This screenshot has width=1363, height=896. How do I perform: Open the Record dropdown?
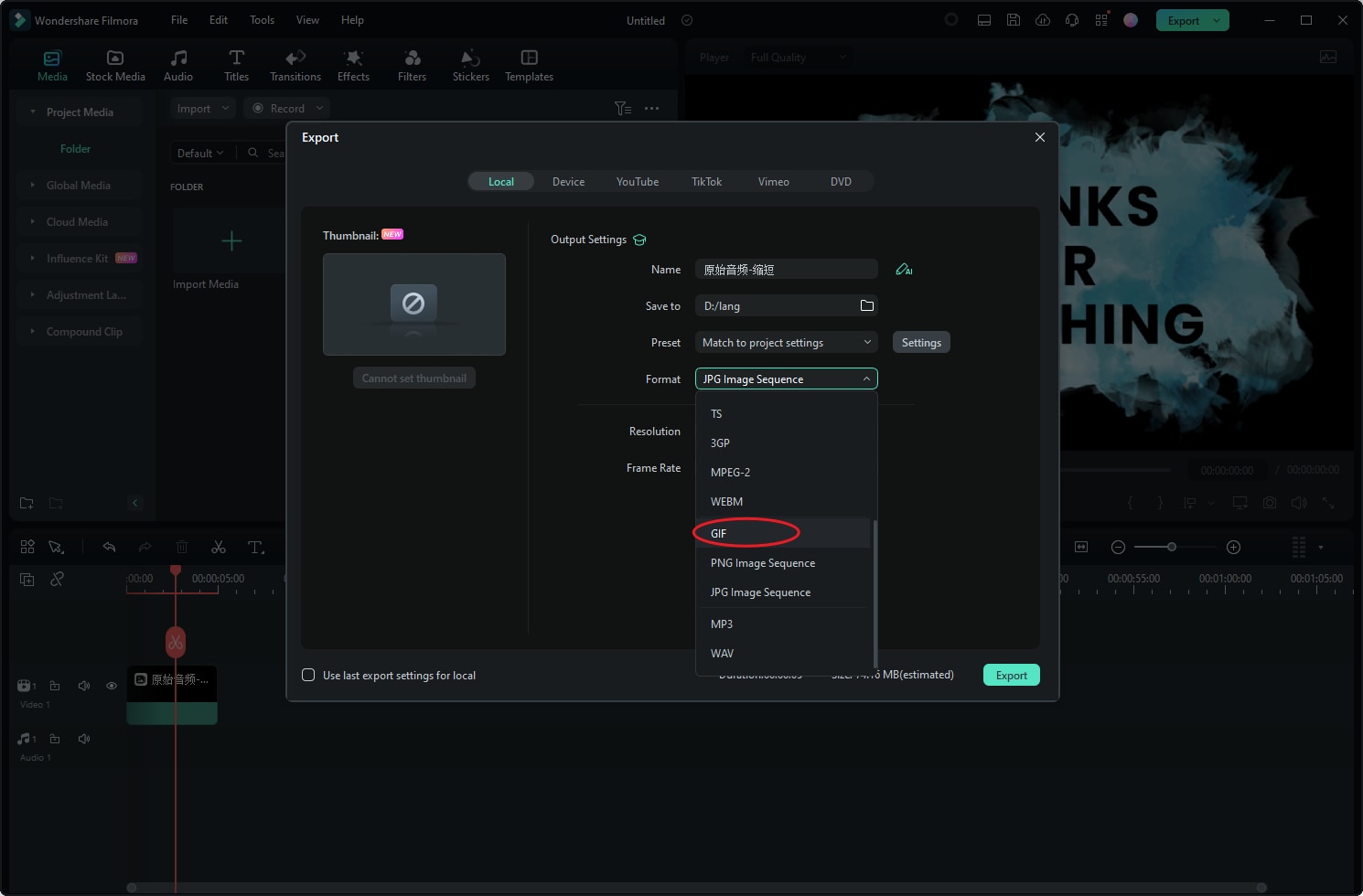click(x=287, y=108)
